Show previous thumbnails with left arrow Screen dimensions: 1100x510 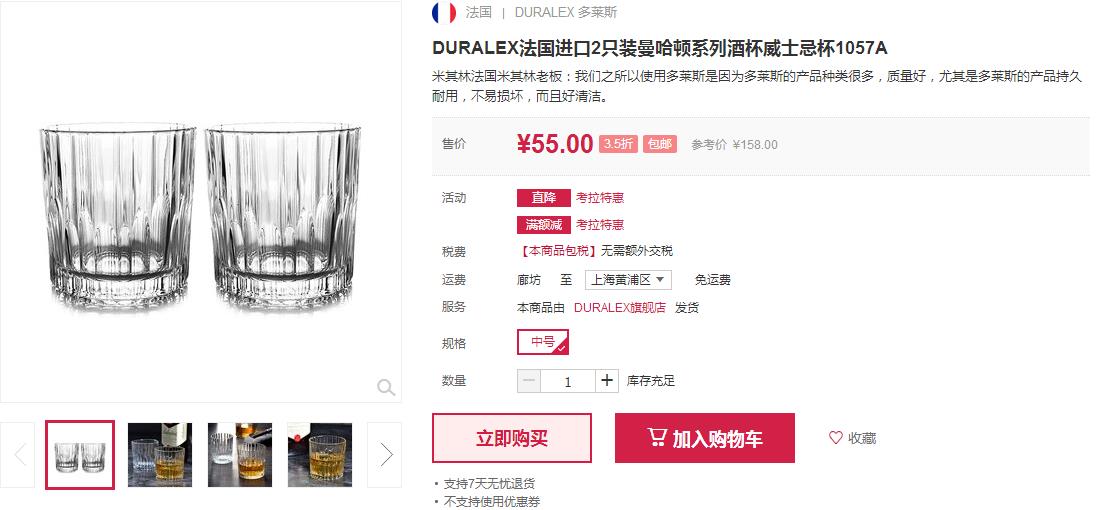click(x=18, y=455)
